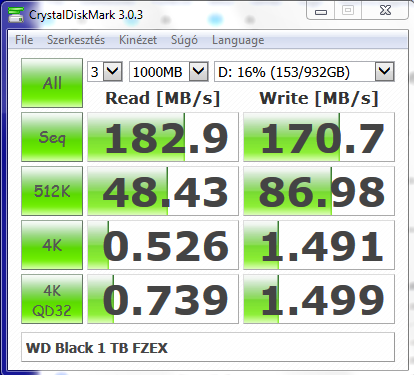
Task: Run all benchmarks with All button
Action: click(x=52, y=83)
